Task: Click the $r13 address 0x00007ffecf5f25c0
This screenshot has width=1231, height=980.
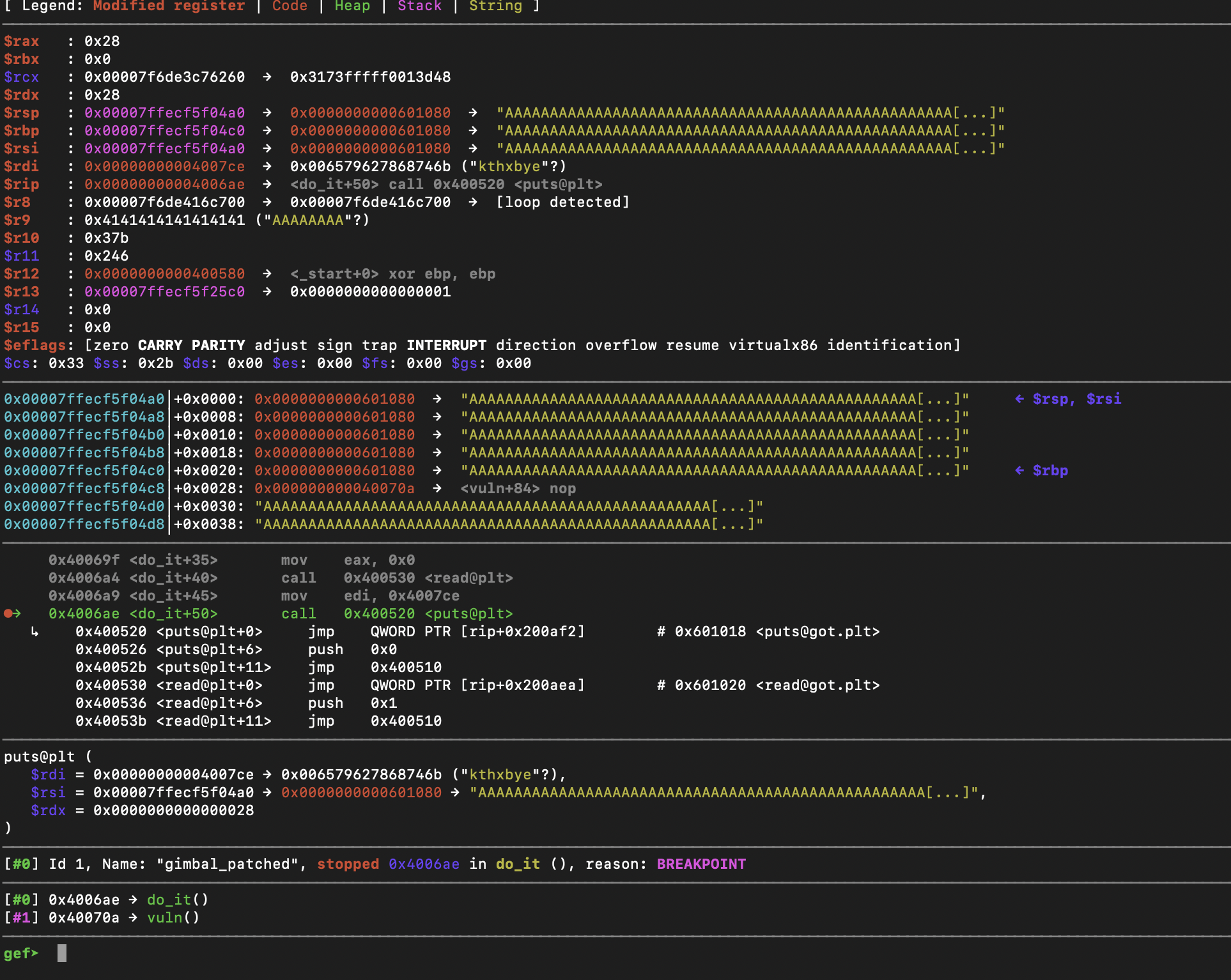Action: (164, 291)
